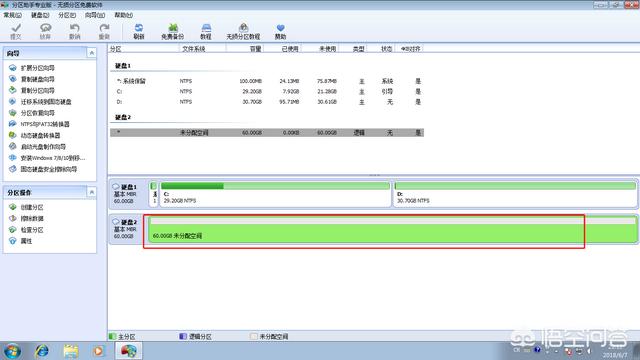
Task: Sort by the 已使用 (Used) column header
Action: [x=282, y=49]
